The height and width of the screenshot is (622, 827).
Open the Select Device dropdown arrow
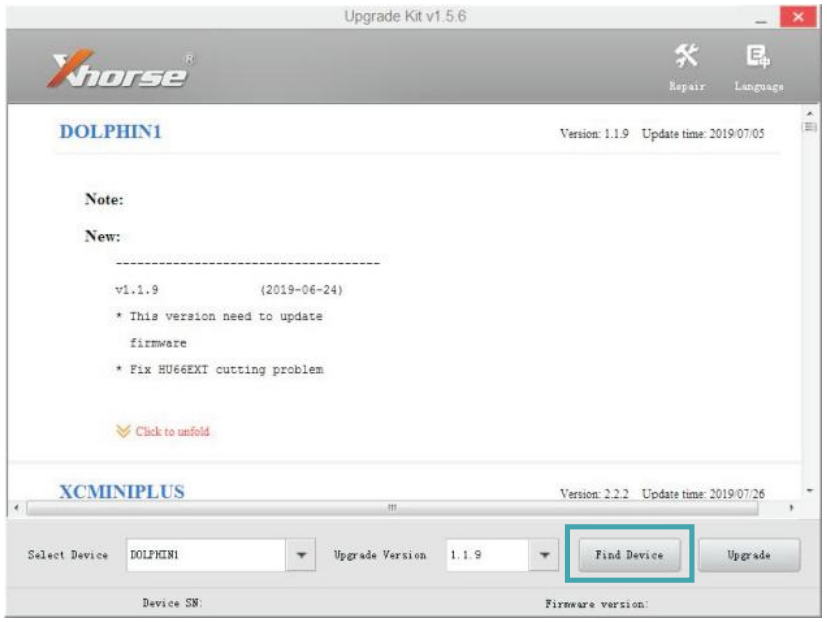(301, 554)
